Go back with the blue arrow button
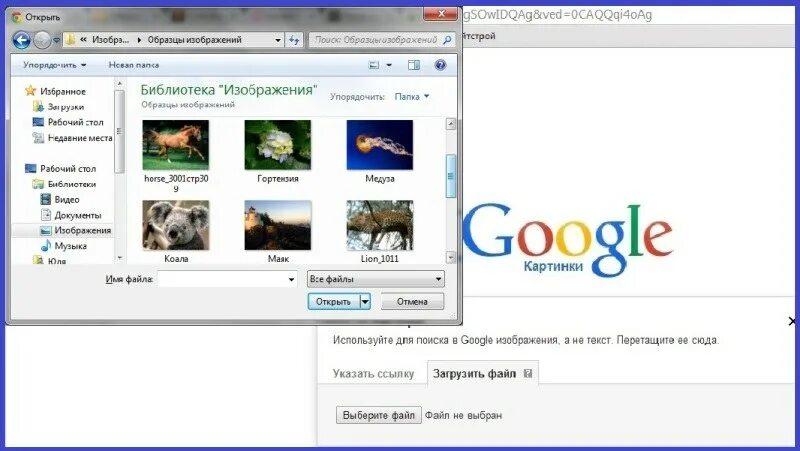 [x=21, y=40]
